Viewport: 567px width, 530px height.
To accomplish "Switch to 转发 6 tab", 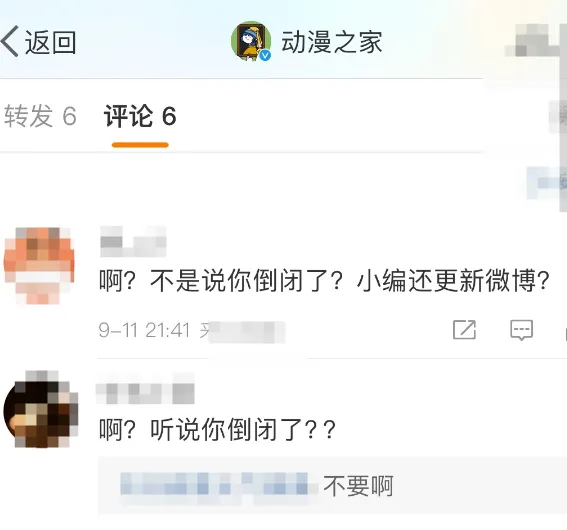I will coord(40,116).
